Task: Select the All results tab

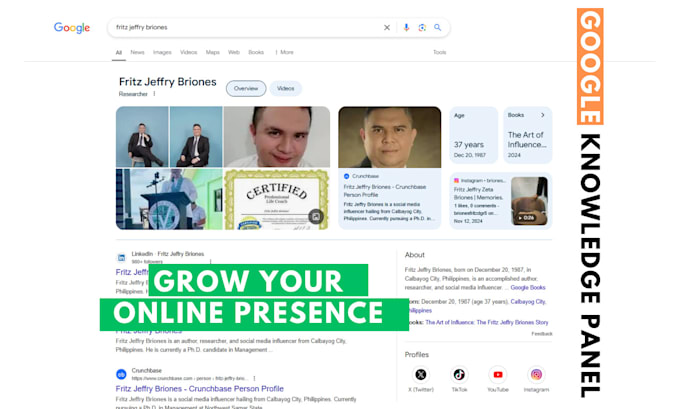Action: click(x=119, y=52)
